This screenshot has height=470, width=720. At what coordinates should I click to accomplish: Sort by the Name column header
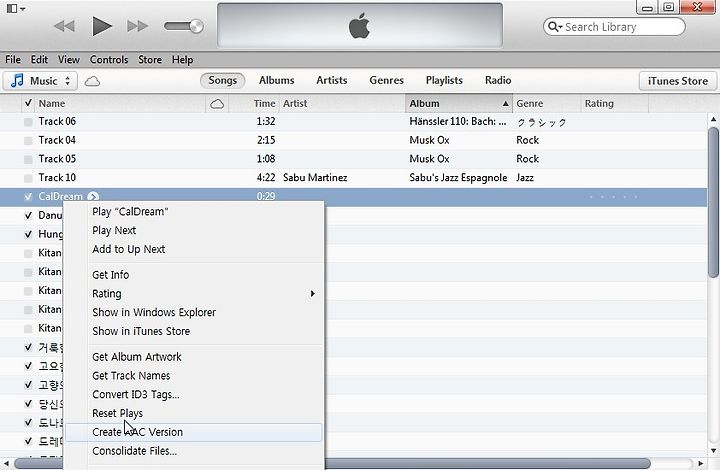coord(120,104)
